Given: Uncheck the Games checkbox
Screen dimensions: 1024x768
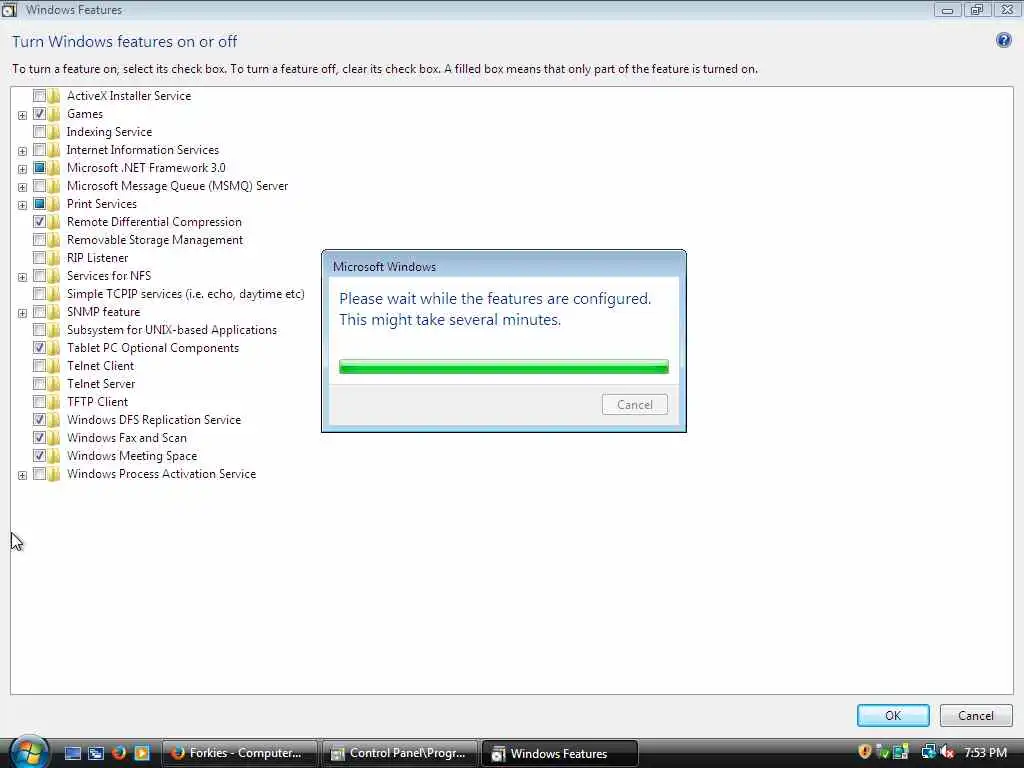Looking at the screenshot, I should (39, 114).
